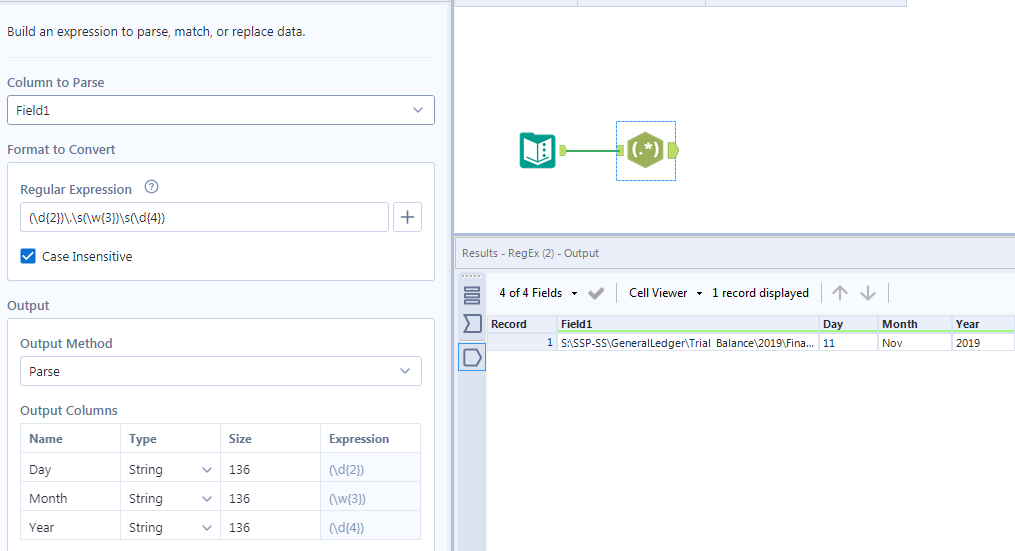The width and height of the screenshot is (1015, 551).
Task: Click the down arrow in results toolbar
Action: click(868, 293)
